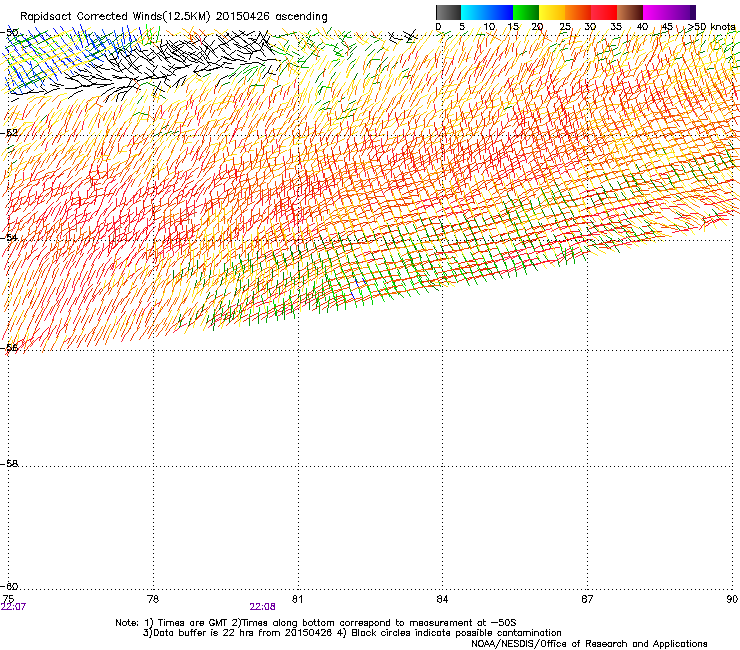The height and width of the screenshot is (650, 740).
Task: Click the longitude axis label "78"
Action: [153, 599]
